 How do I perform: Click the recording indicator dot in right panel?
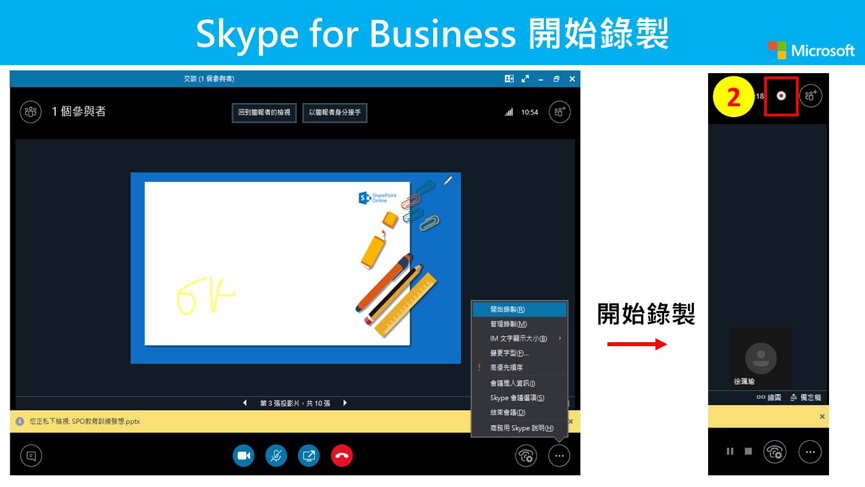(x=781, y=96)
